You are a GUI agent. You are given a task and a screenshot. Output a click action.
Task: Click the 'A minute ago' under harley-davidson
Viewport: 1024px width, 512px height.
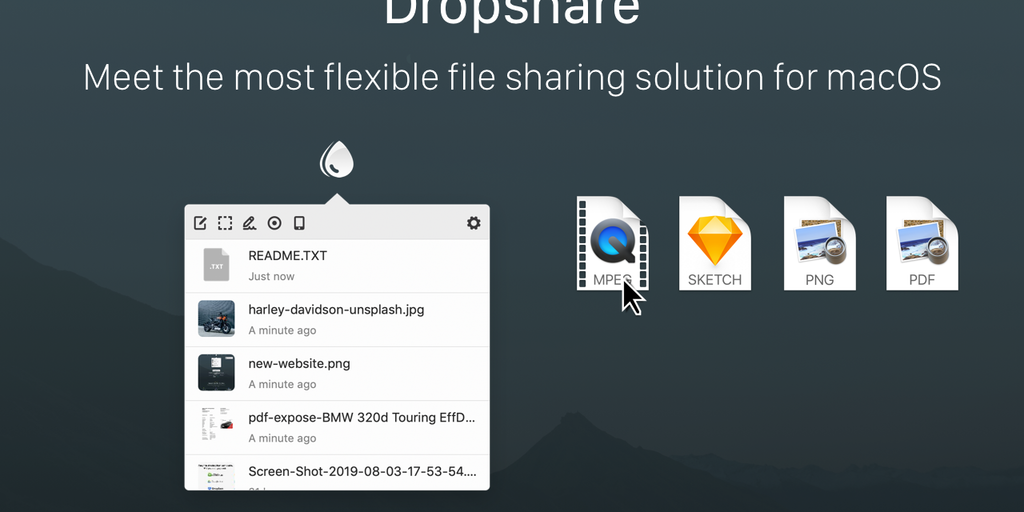(282, 330)
